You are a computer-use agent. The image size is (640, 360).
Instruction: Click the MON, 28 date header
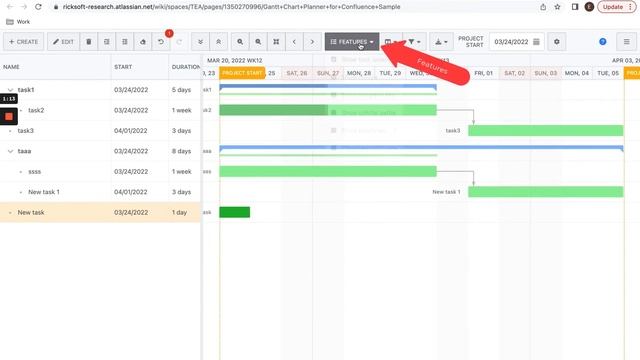click(x=359, y=73)
